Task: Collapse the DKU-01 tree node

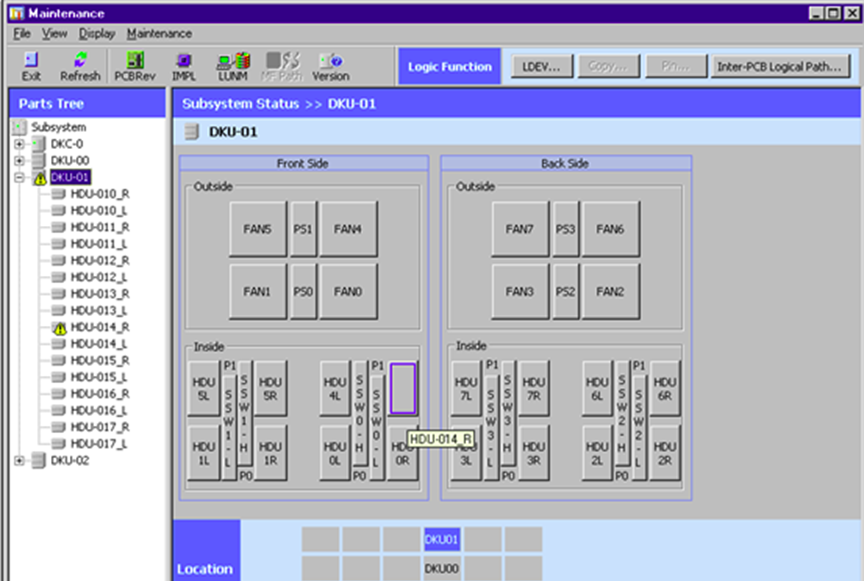Action: (19, 178)
